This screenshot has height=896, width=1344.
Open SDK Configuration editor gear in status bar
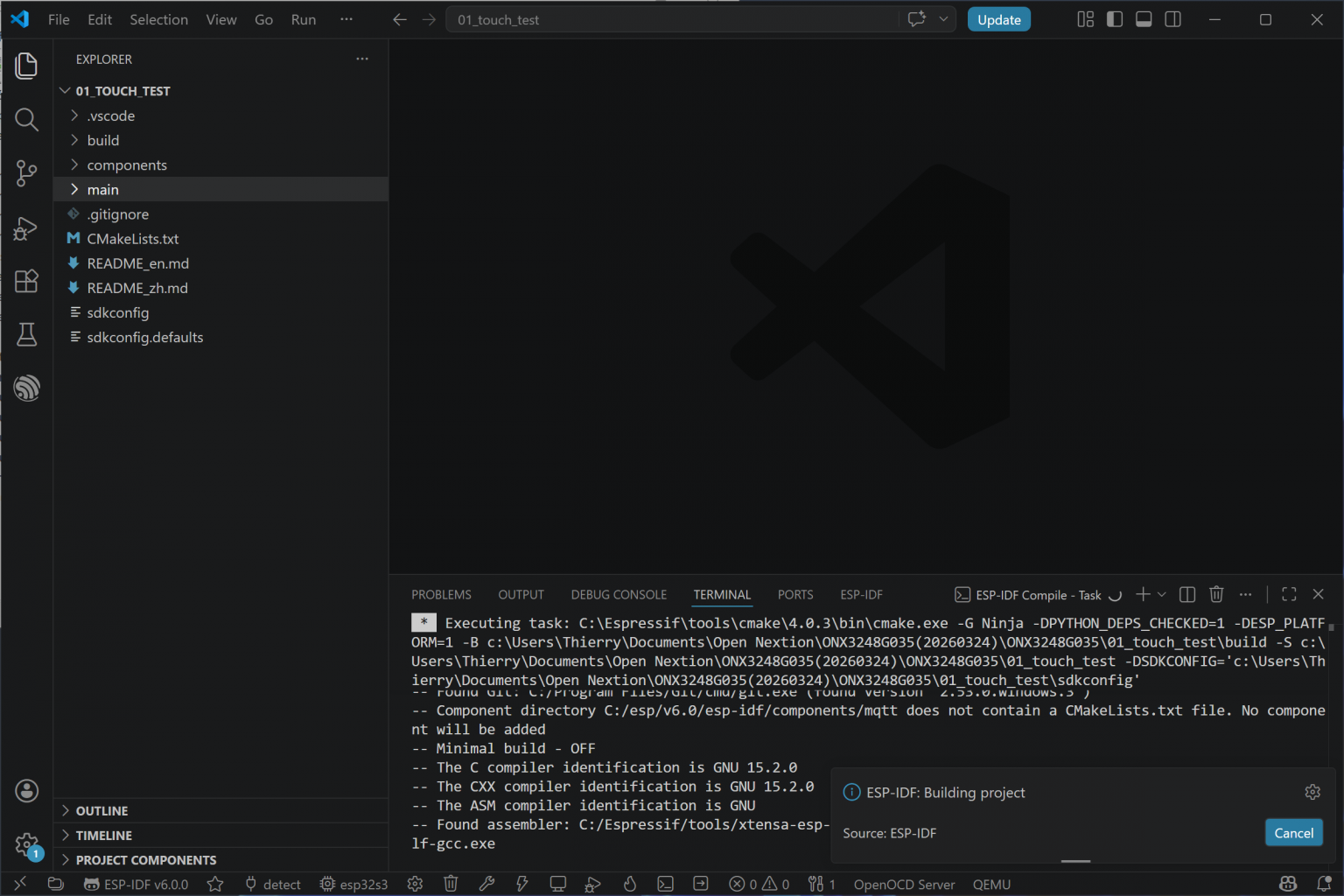415,884
